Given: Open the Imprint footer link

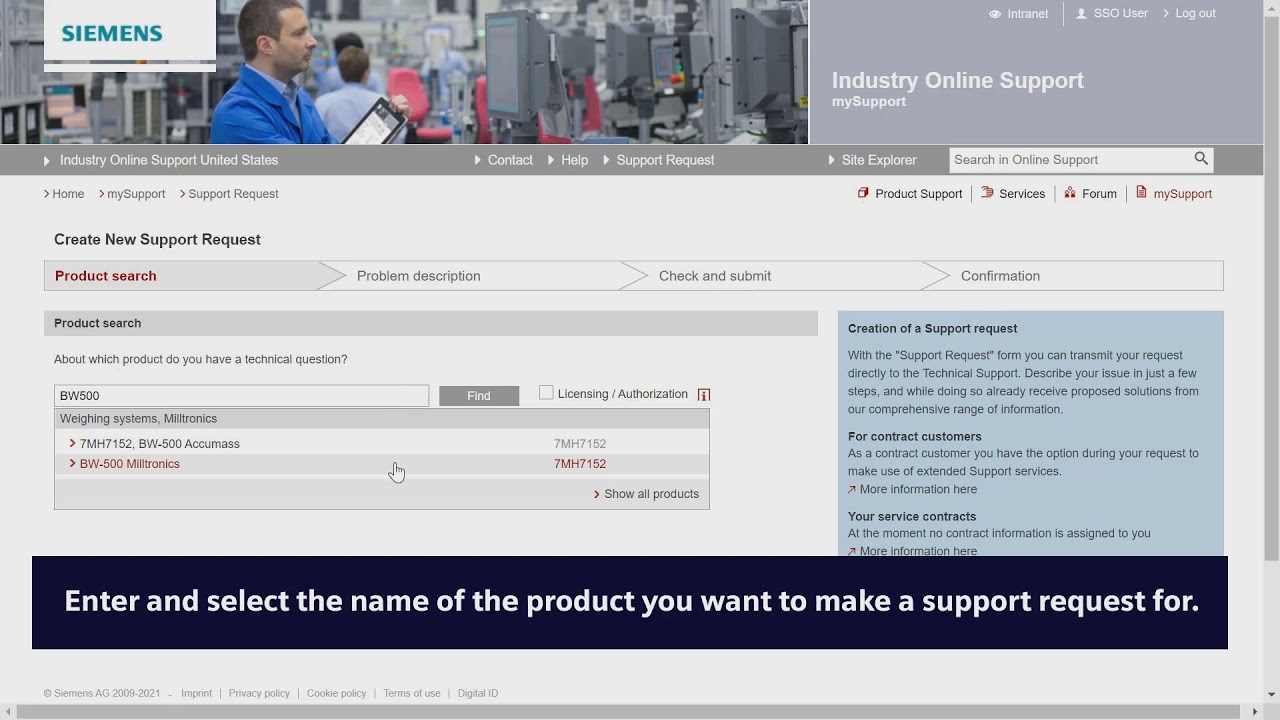Looking at the screenshot, I should tap(196, 693).
